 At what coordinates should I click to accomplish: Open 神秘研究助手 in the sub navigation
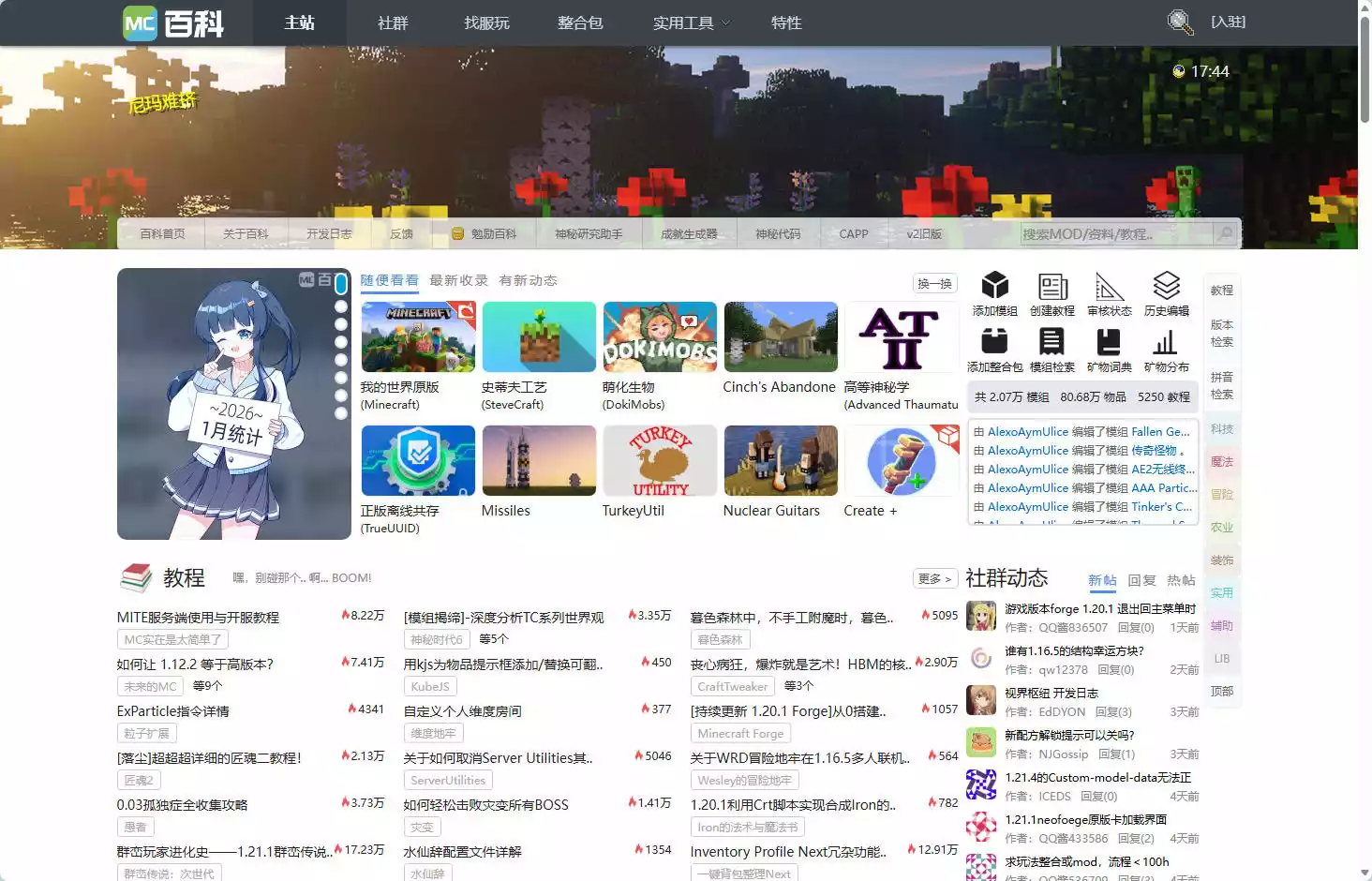pyautogui.click(x=589, y=234)
